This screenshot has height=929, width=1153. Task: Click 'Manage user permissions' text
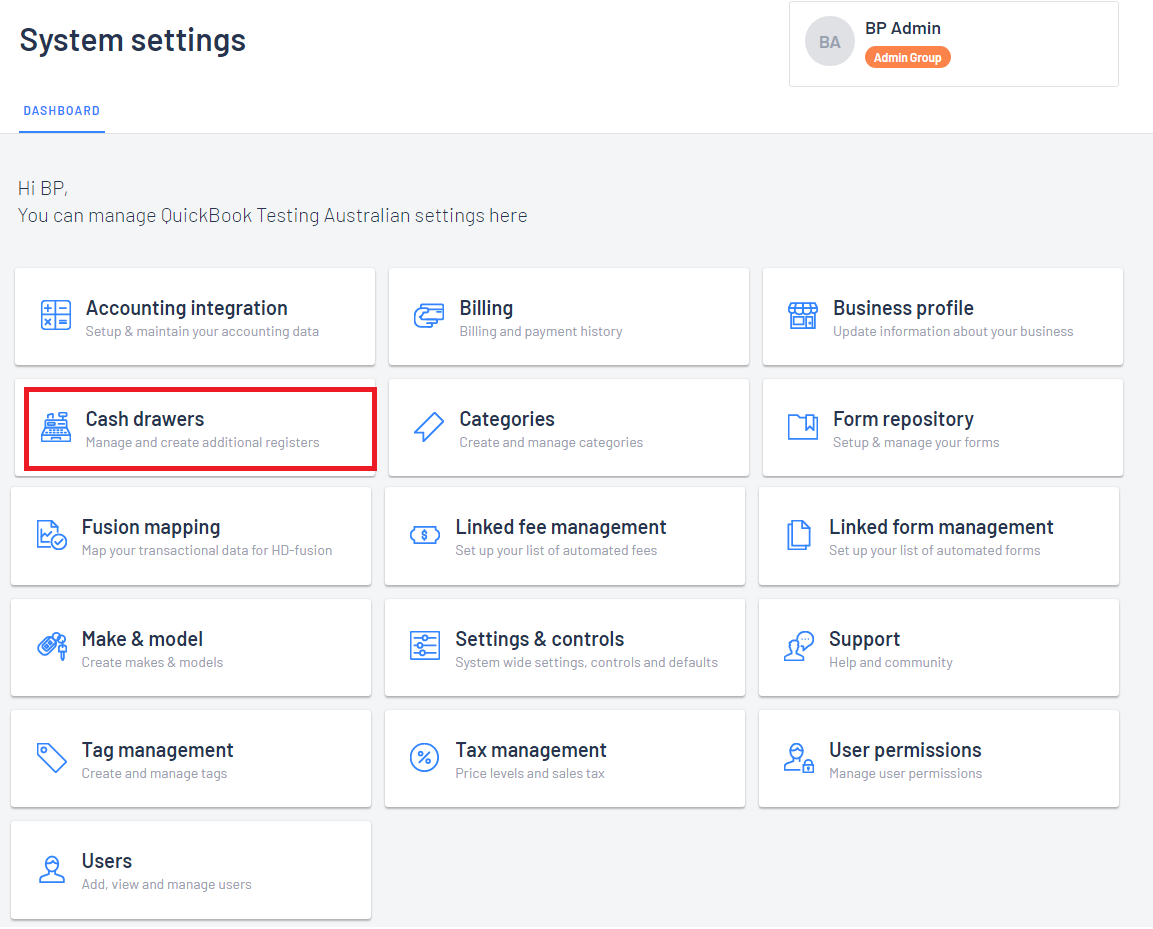905,774
